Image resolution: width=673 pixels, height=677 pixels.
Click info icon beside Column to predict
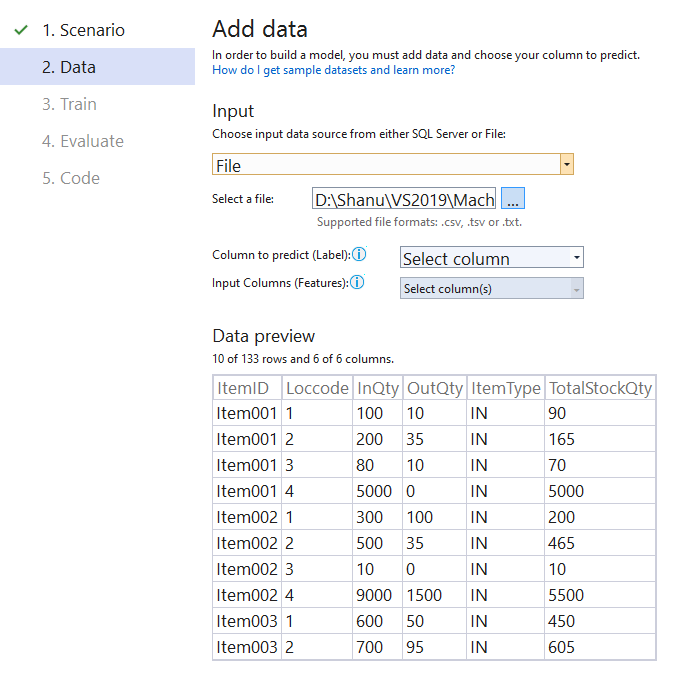359,254
